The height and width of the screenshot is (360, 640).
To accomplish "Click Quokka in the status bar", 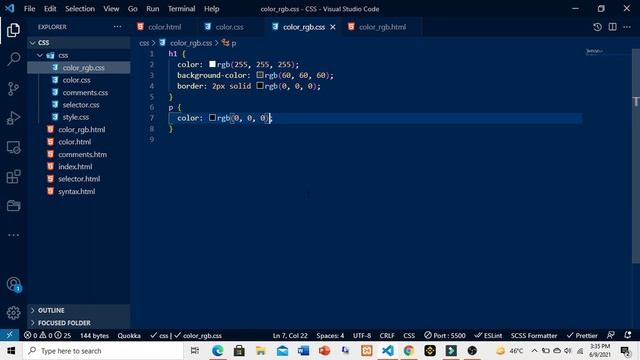I will [x=129, y=336].
